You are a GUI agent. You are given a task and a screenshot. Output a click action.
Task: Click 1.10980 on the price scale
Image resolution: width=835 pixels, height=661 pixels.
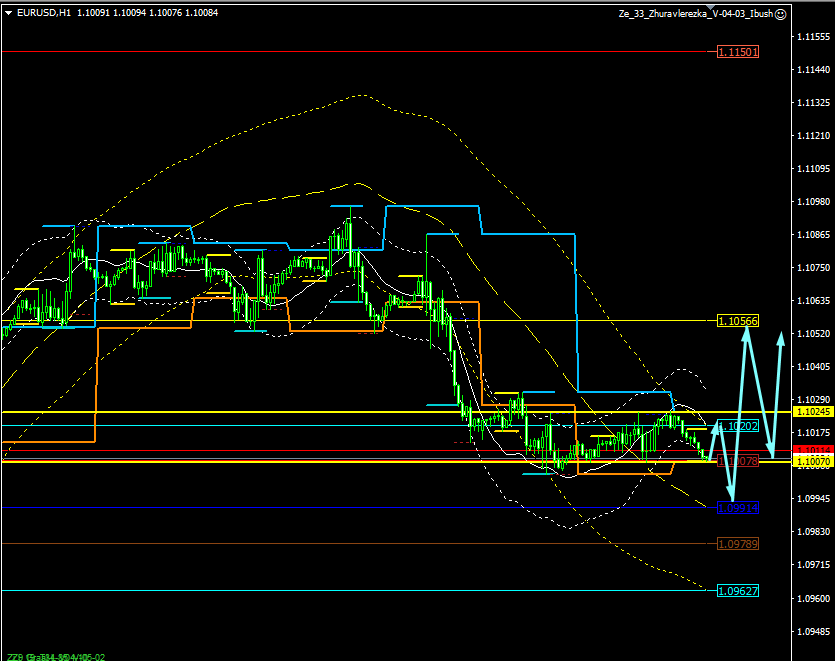pos(813,202)
